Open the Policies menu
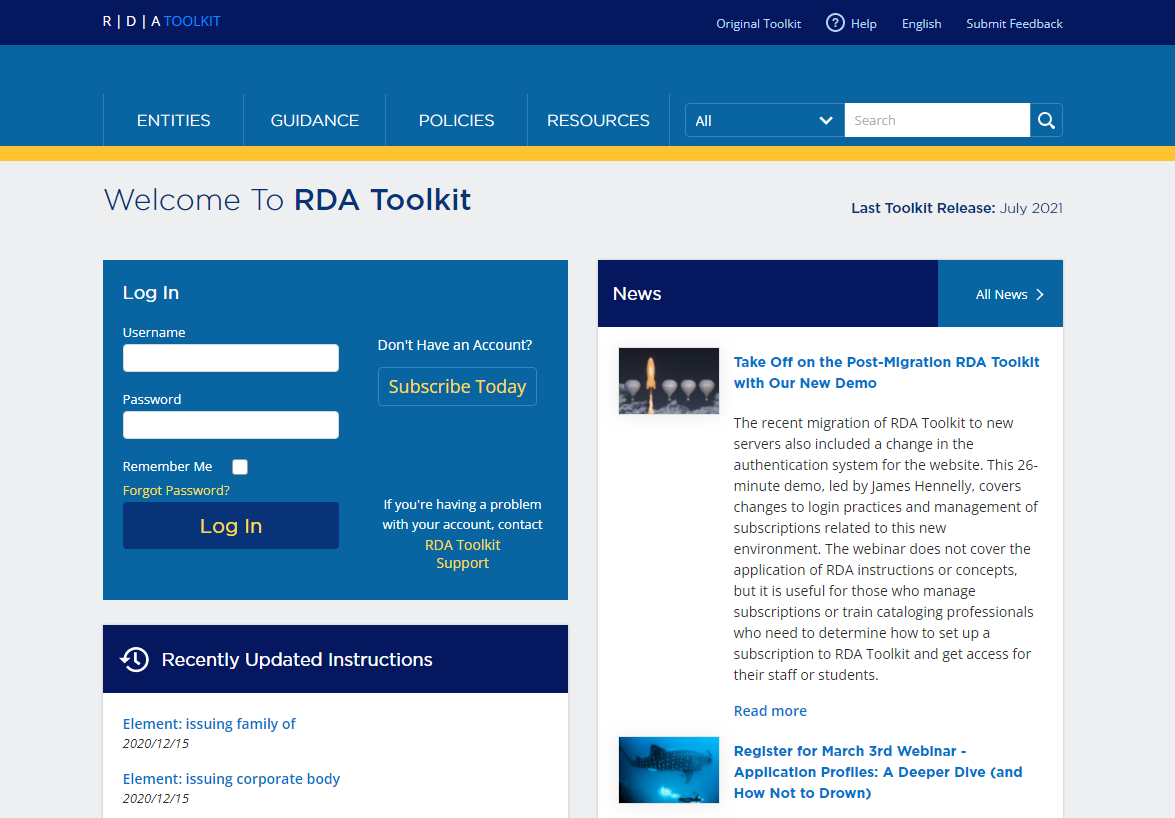1175x818 pixels. coord(456,120)
